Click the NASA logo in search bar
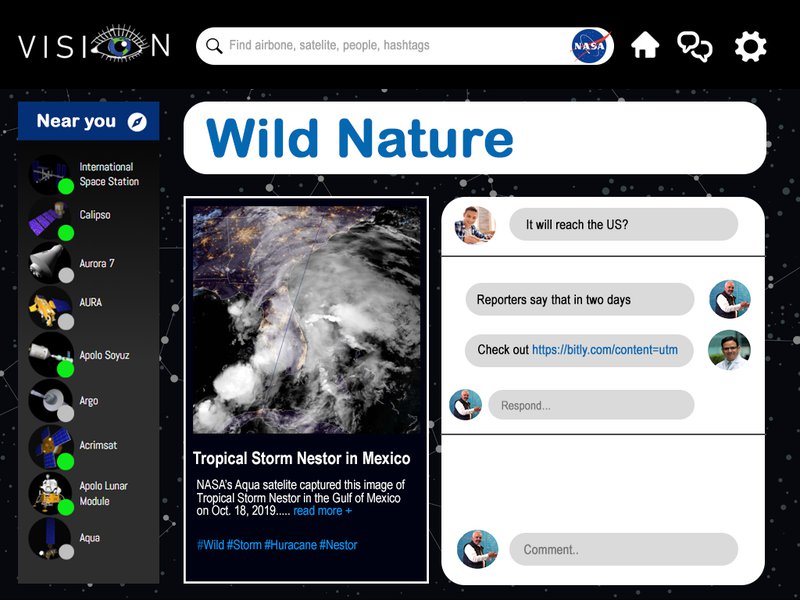The width and height of the screenshot is (800, 600). 590,46
